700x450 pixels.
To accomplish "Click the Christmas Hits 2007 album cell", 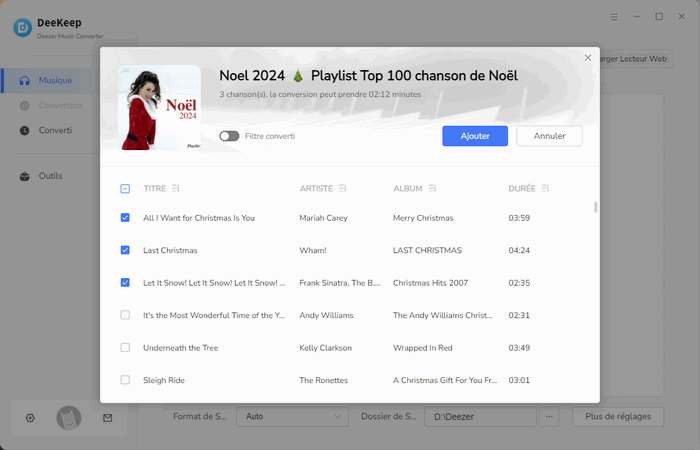I will (430, 283).
